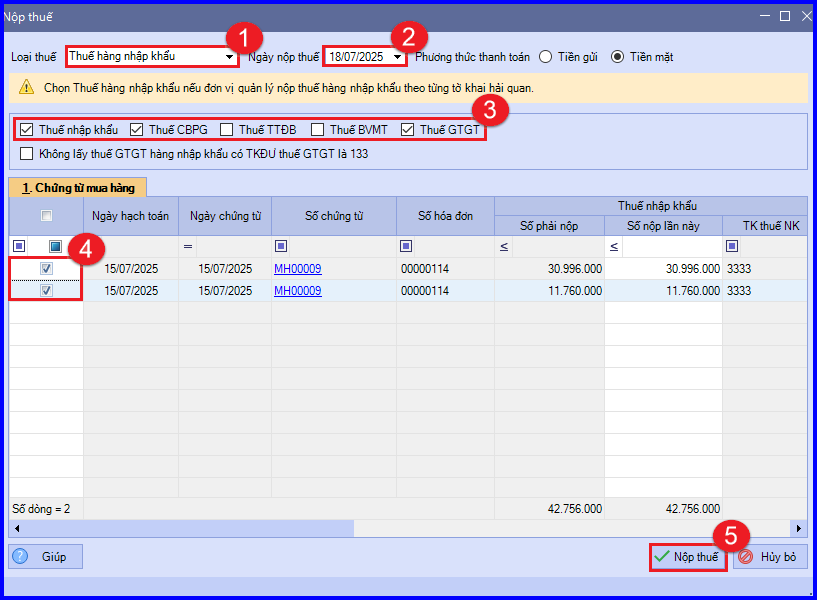Select the Tiền mặt payment option

pyautogui.click(x=617, y=57)
